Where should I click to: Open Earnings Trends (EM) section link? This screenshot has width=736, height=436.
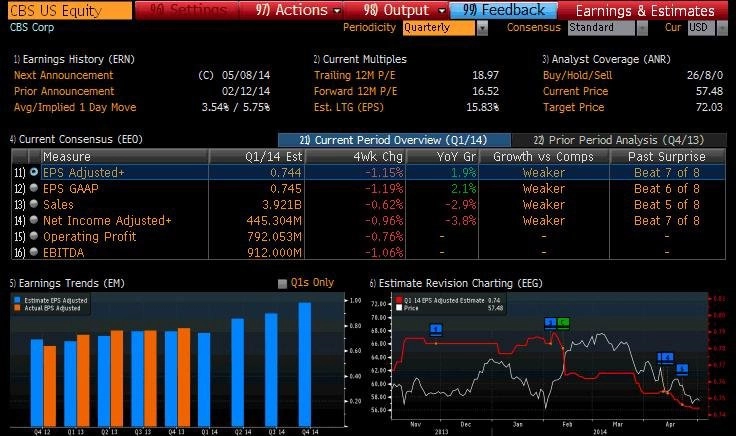pyautogui.click(x=67, y=283)
